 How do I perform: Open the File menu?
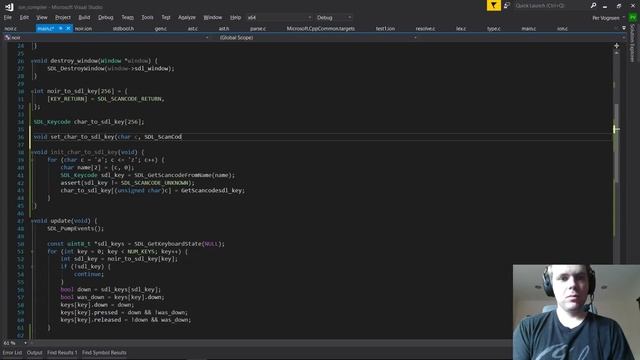[8, 18]
